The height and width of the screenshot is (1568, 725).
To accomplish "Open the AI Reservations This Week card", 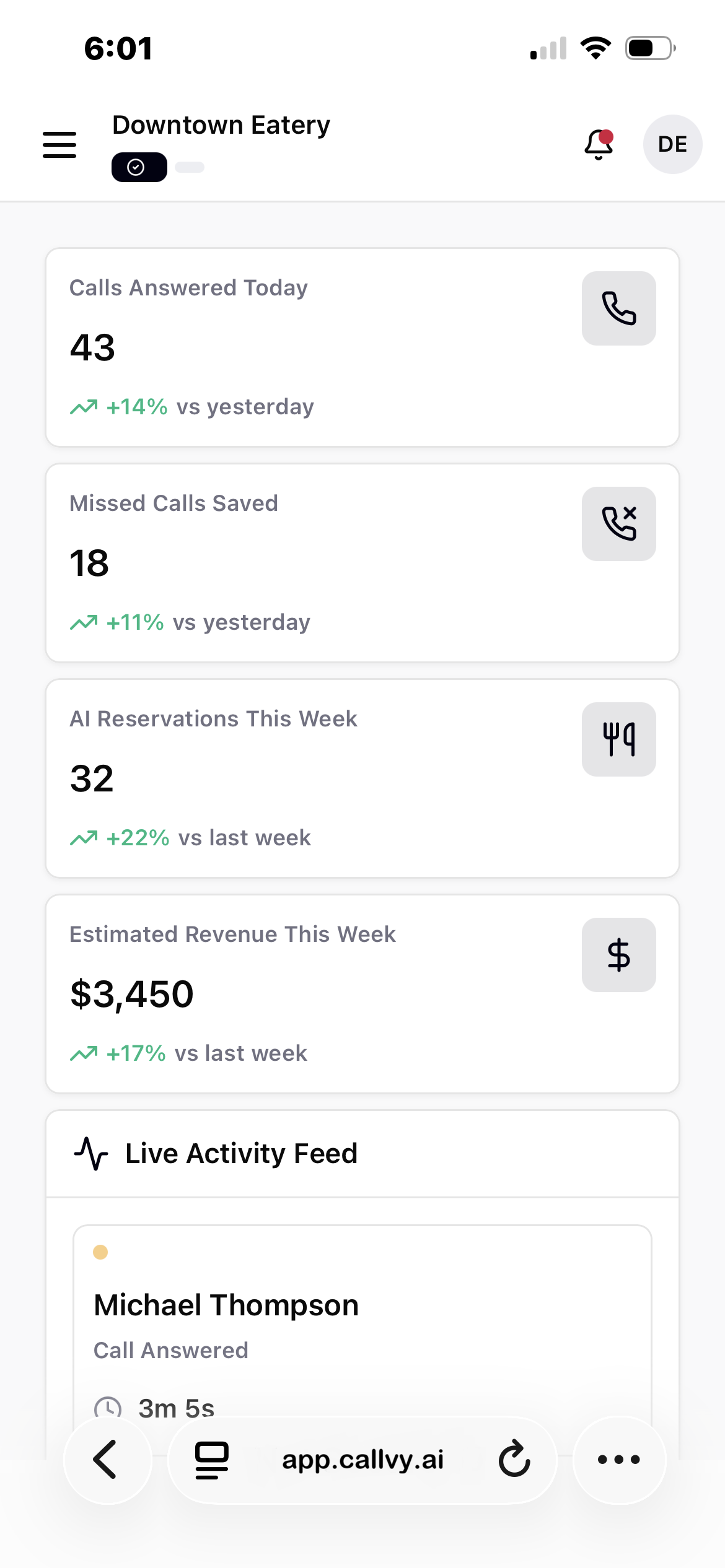I will tap(310, 778).
